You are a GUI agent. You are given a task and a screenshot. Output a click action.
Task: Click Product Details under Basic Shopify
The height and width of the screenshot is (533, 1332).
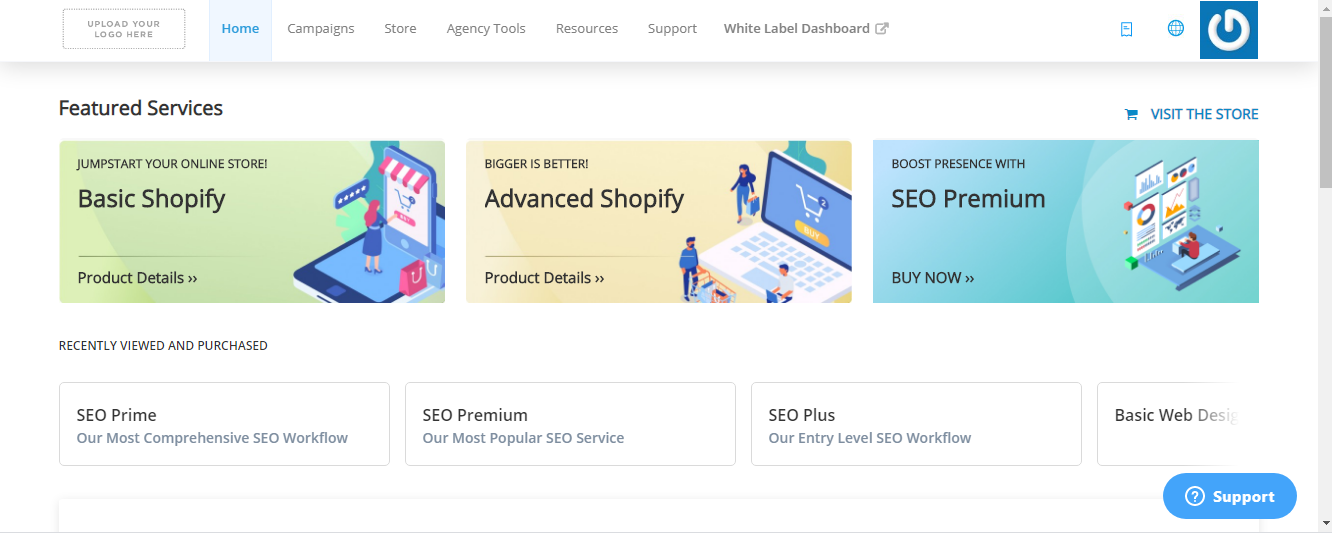tap(137, 278)
